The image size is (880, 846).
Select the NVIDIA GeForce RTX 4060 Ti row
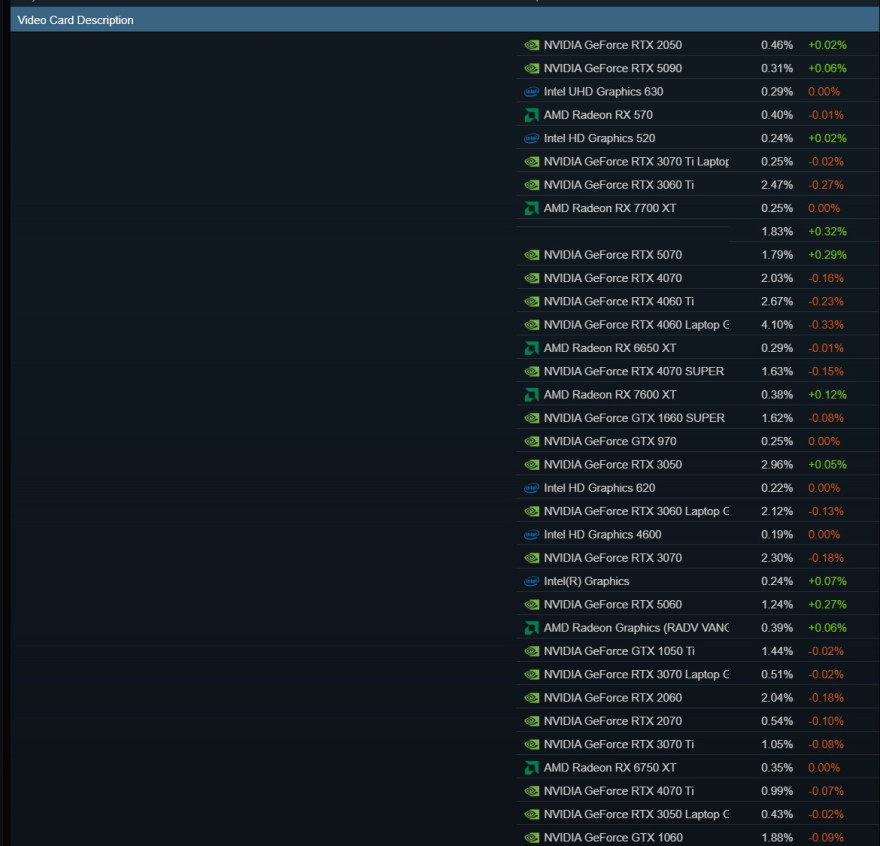point(618,301)
